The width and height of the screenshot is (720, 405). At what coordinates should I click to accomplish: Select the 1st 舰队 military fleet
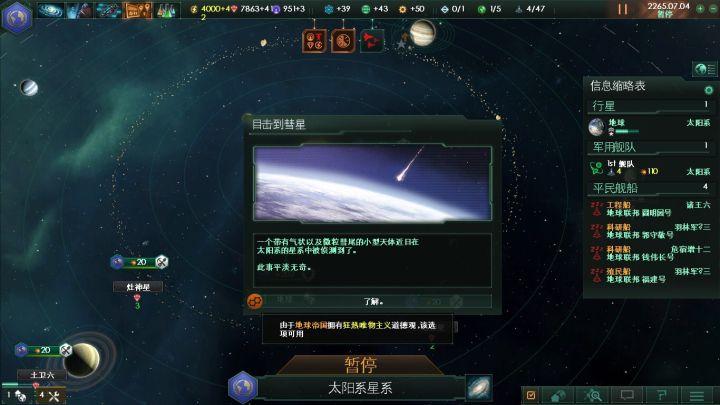pyautogui.click(x=649, y=168)
